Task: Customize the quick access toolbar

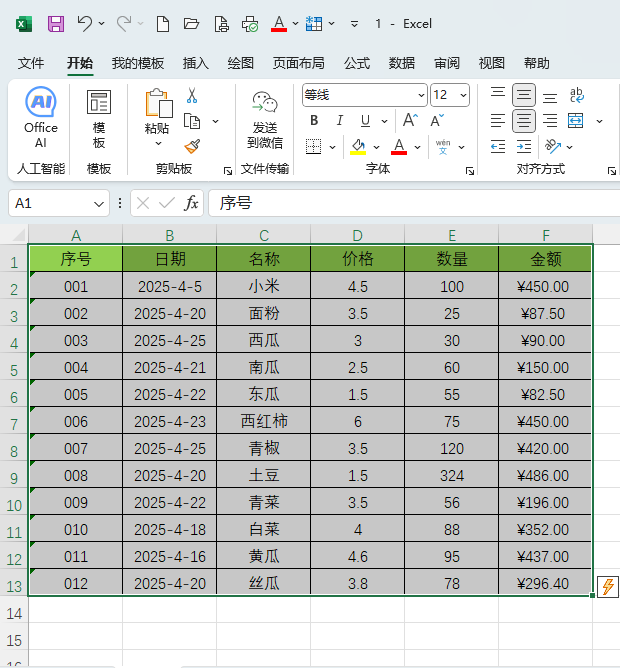Action: point(354,24)
